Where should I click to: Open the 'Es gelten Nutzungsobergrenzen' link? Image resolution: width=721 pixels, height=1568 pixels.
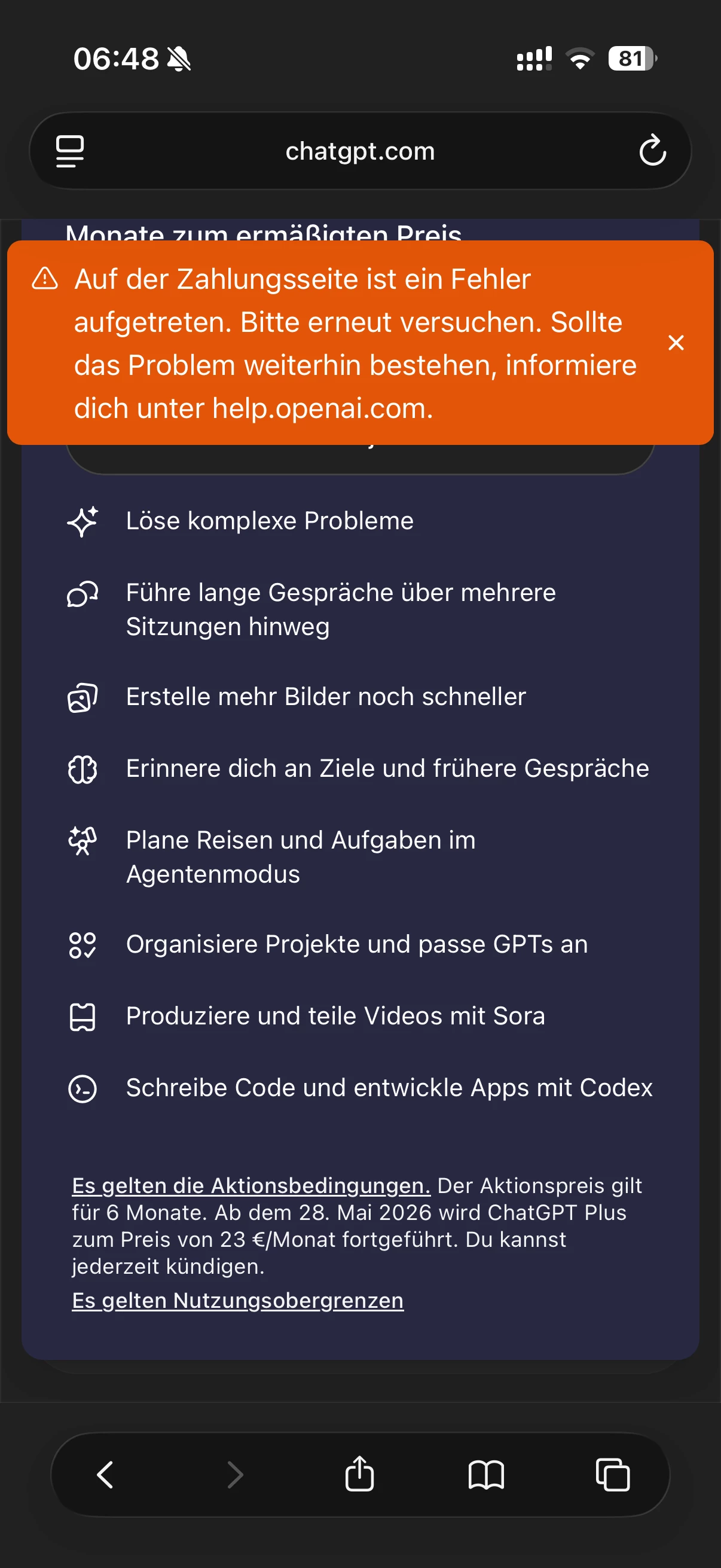237,1300
